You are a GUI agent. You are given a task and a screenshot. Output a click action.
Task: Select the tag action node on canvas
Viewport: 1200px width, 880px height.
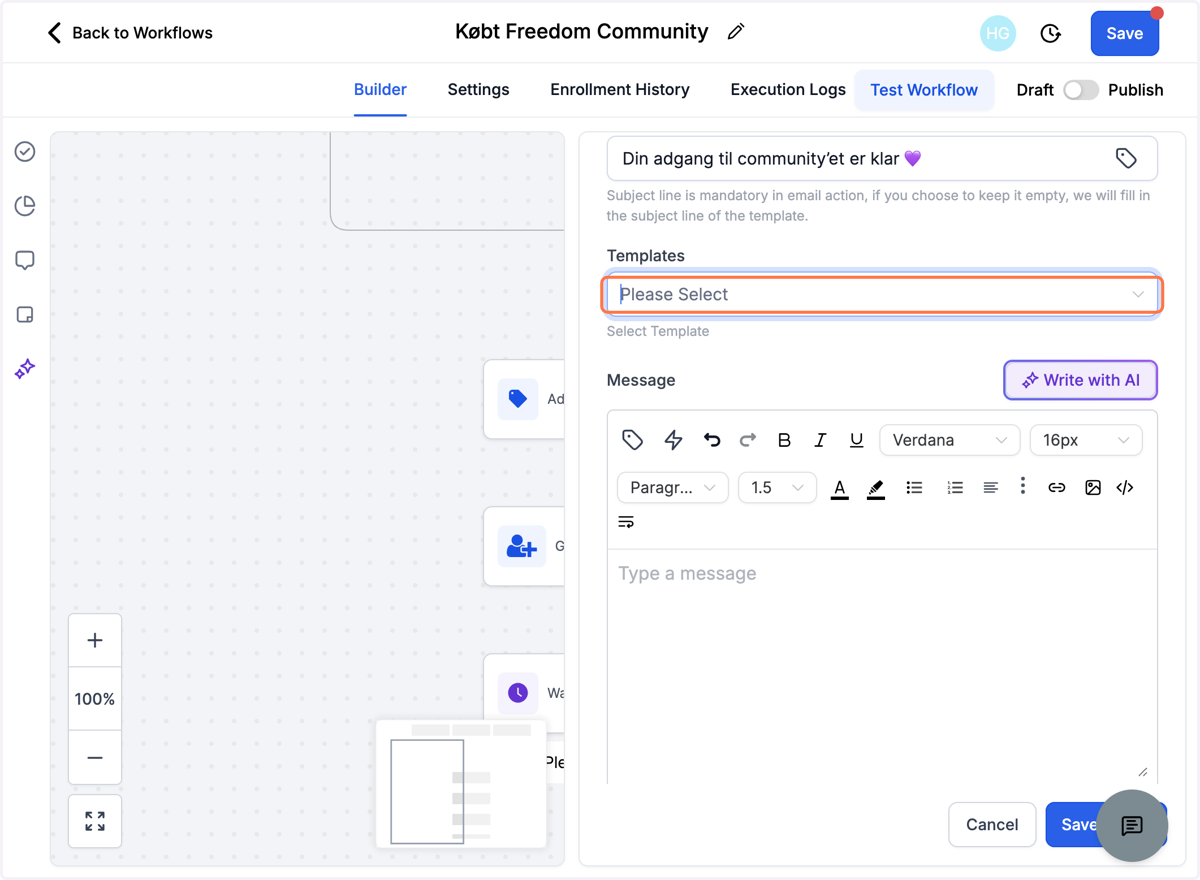coord(524,399)
